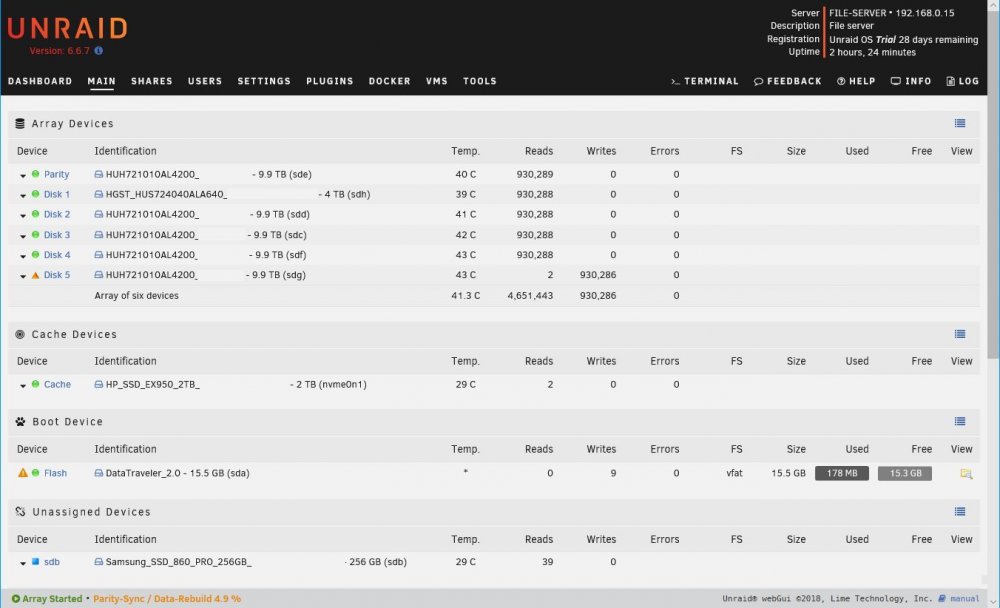Expand Disk 4 row dropdown arrow
The height and width of the screenshot is (608, 1000).
click(23, 256)
